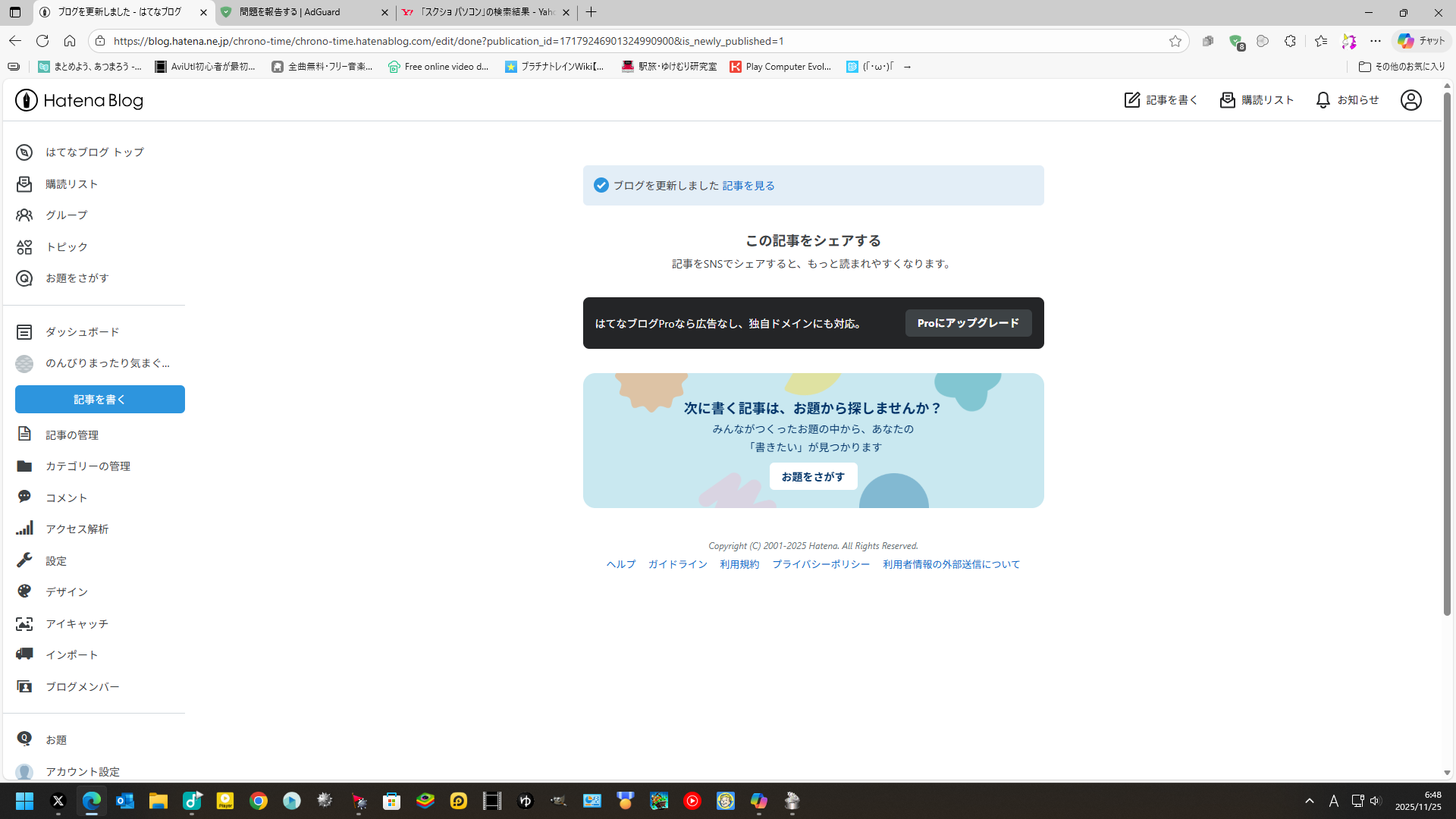The height and width of the screenshot is (819, 1456).
Task: Open コメント via the speech bubble icon
Action: tap(24, 497)
